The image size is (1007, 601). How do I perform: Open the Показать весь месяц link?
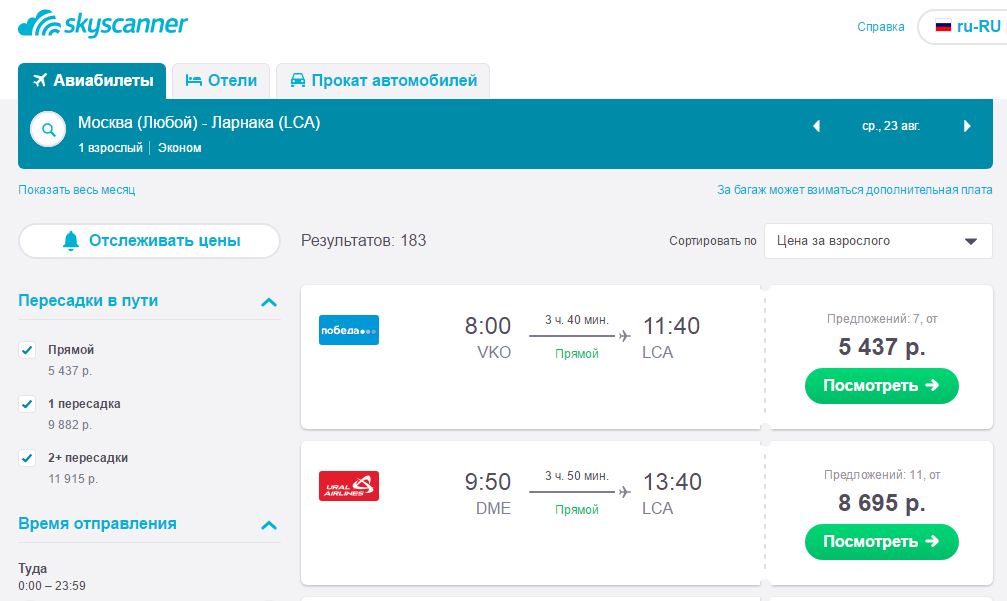[x=76, y=190]
